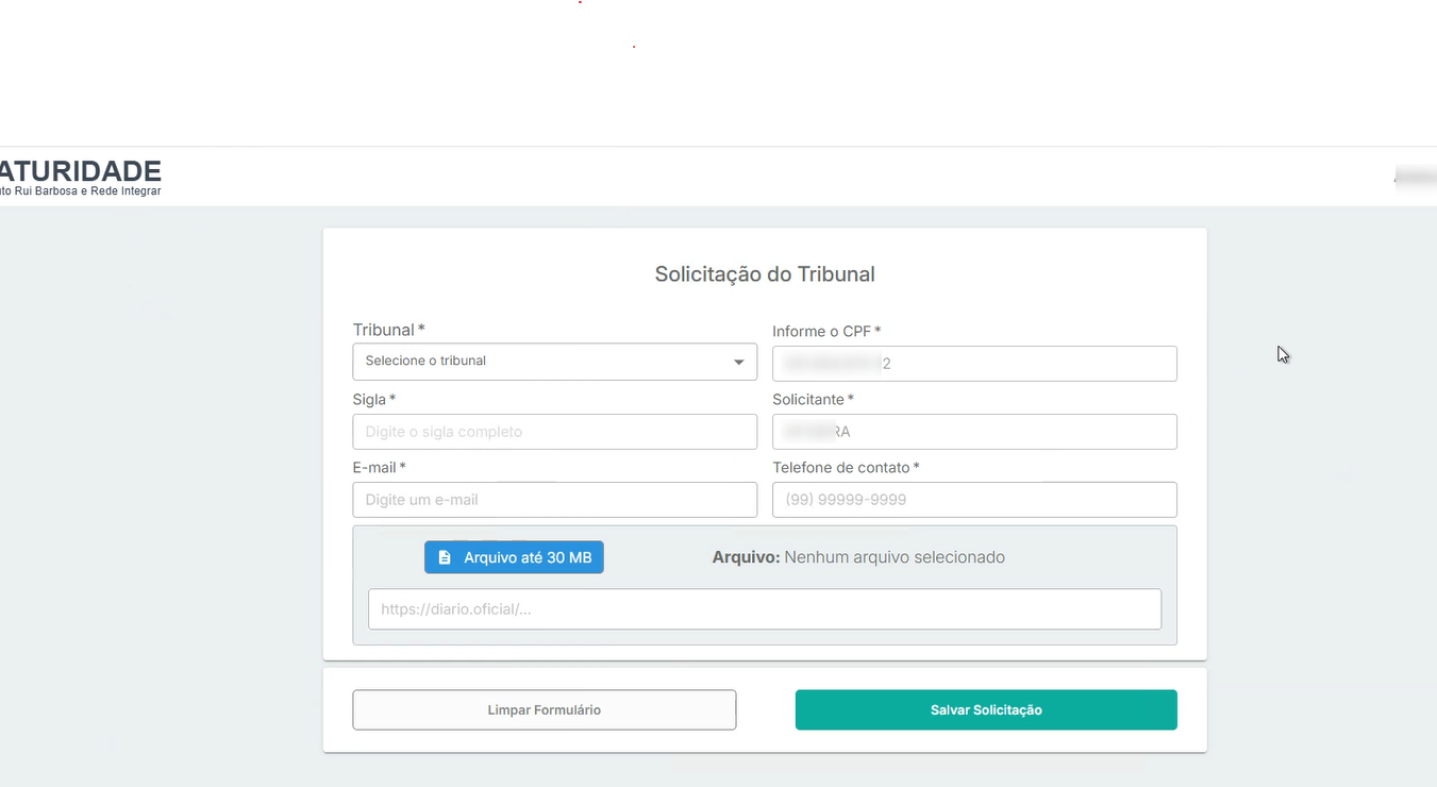
Task: Click the 'Sigla *' field label
Action: 374,399
